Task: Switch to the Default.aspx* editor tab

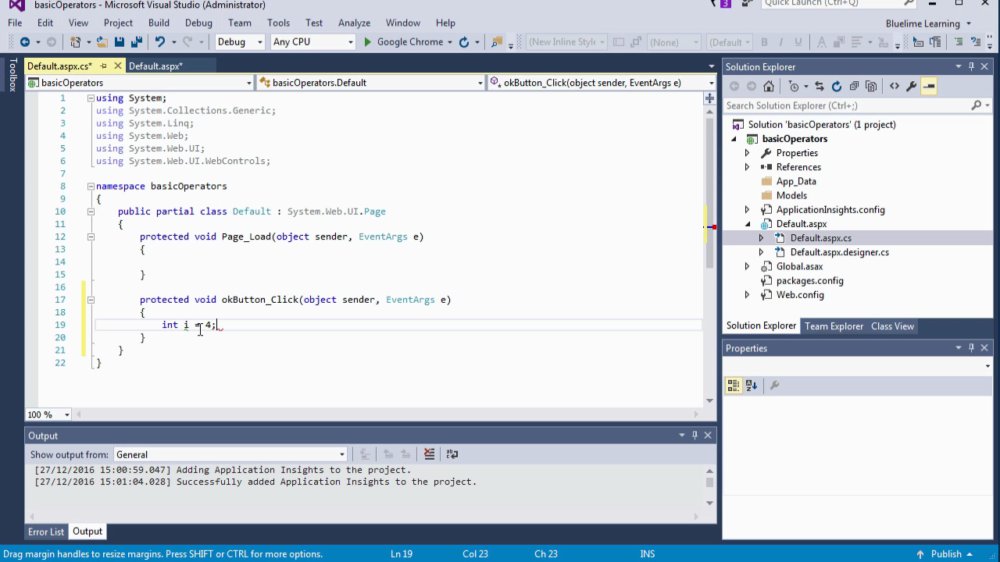Action: coord(156,66)
